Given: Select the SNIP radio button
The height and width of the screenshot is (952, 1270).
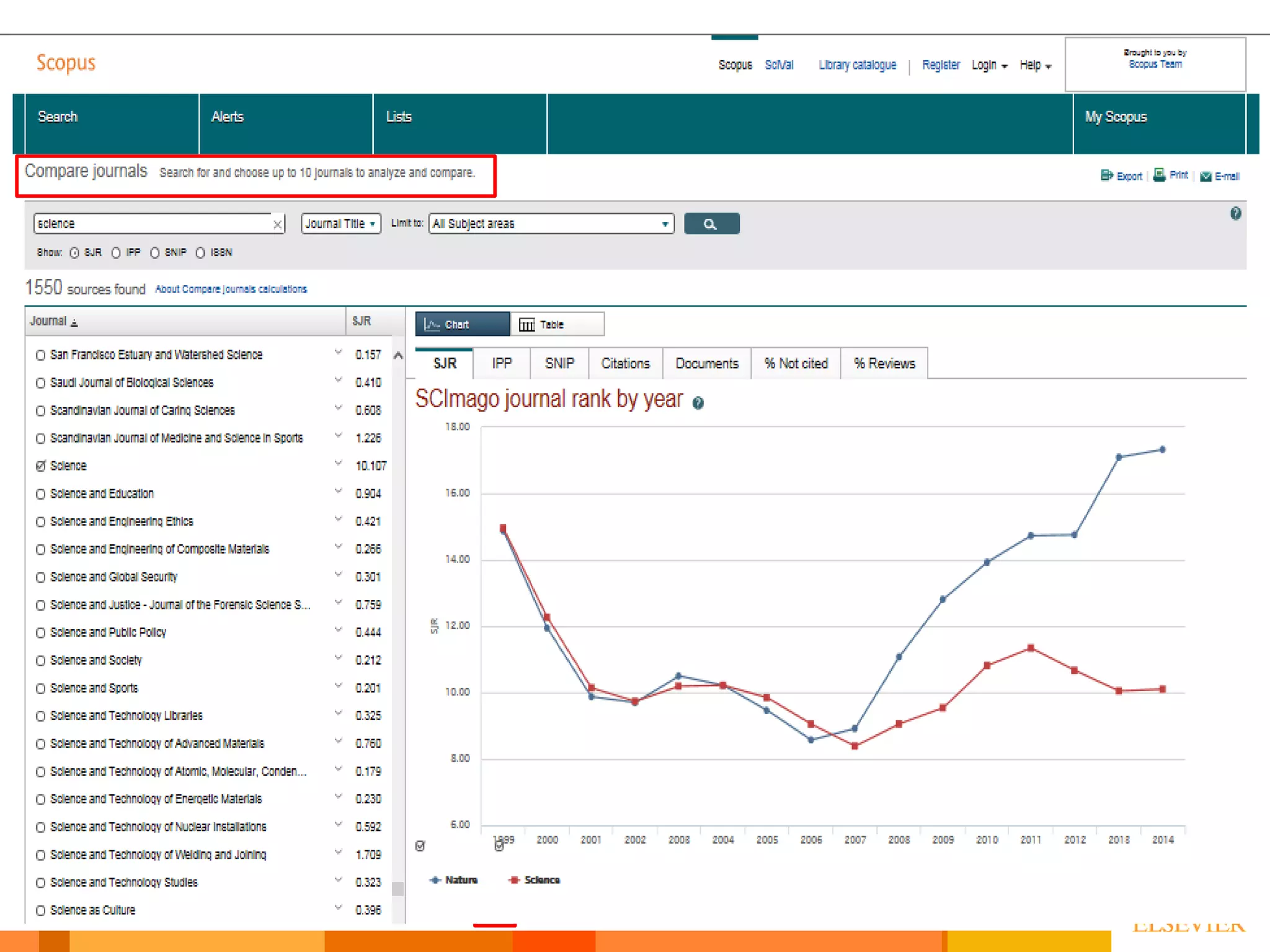Looking at the screenshot, I should 155,253.
